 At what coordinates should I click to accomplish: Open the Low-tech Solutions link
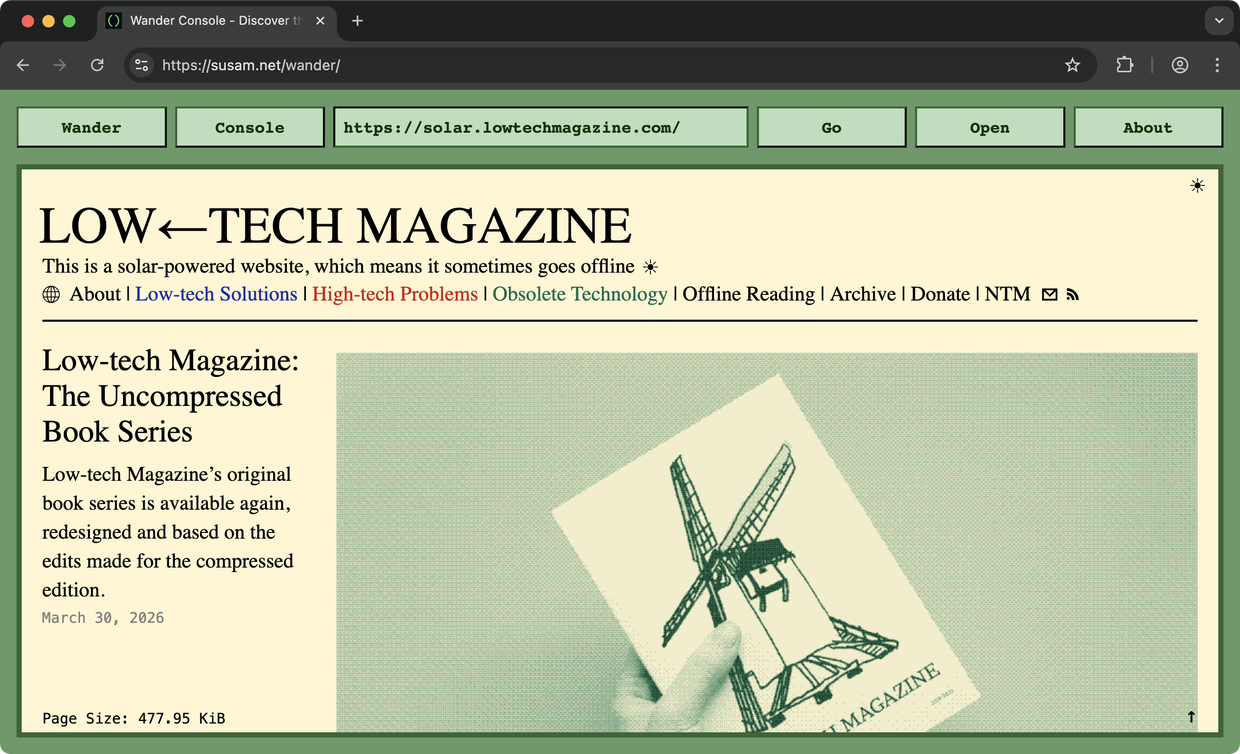point(216,294)
